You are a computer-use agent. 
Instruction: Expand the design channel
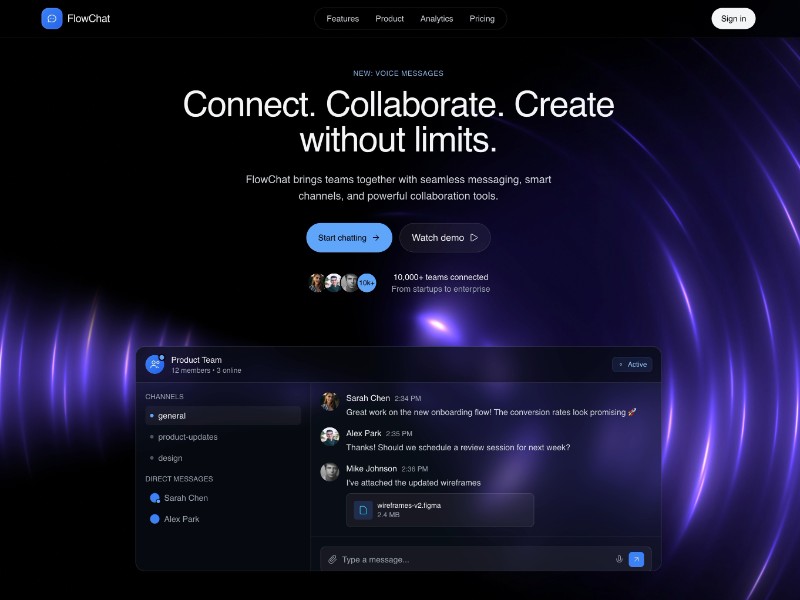171,457
